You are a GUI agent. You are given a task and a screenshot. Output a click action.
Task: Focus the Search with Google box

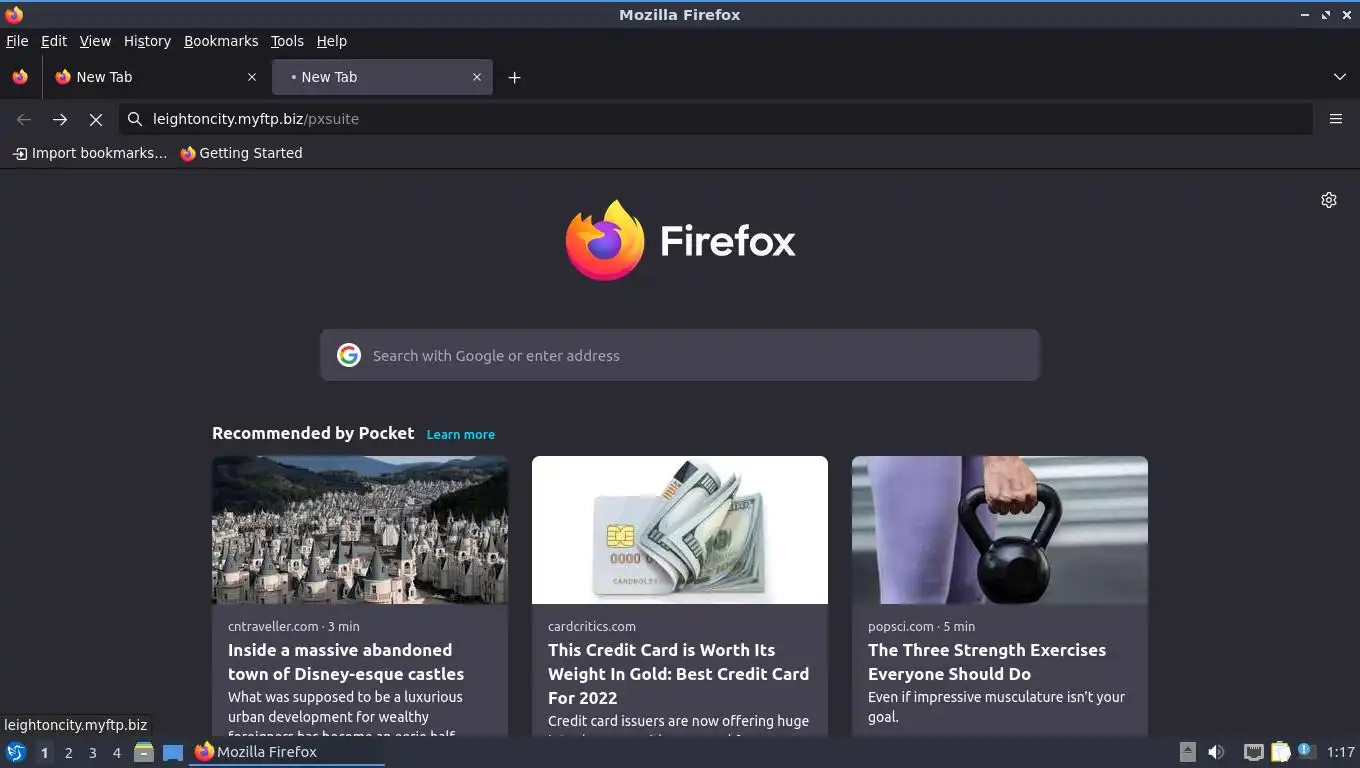point(680,355)
